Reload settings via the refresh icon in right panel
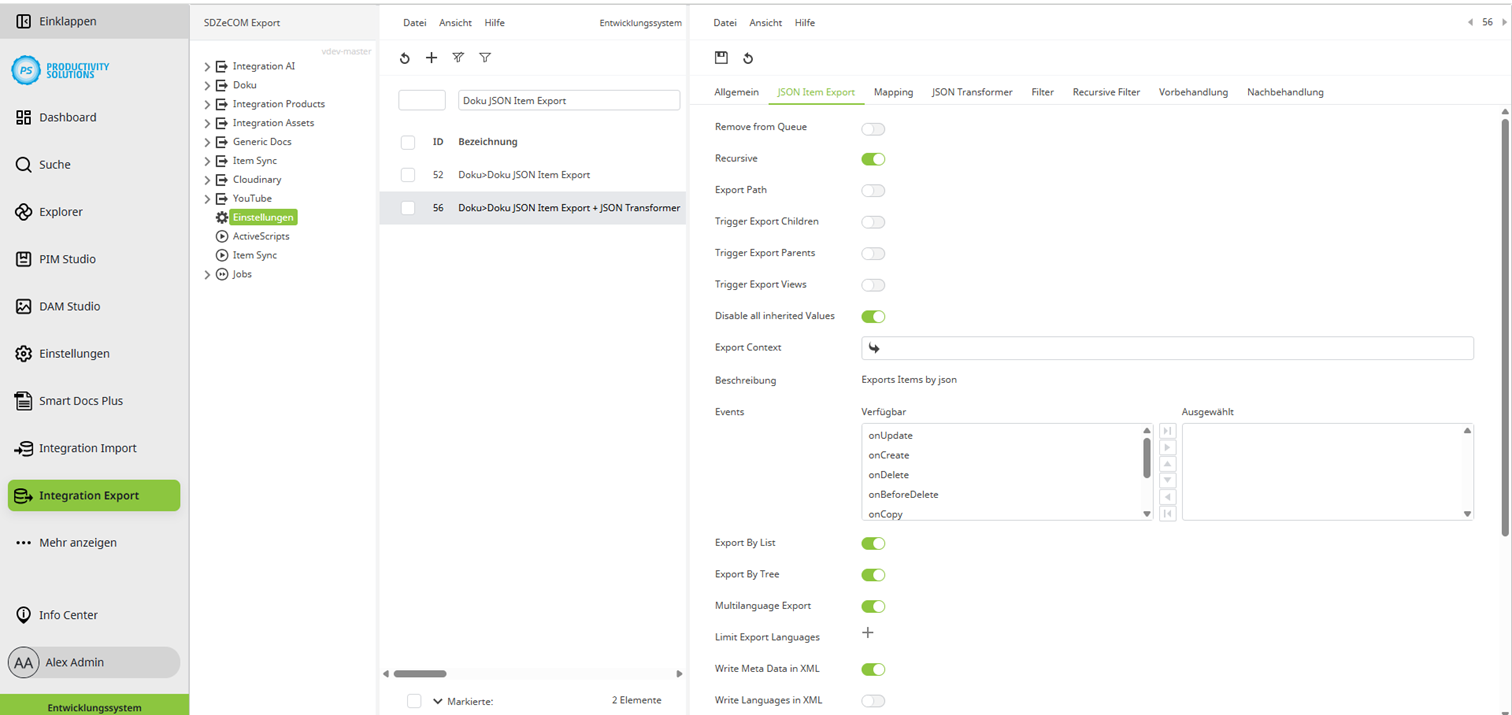 pos(748,57)
